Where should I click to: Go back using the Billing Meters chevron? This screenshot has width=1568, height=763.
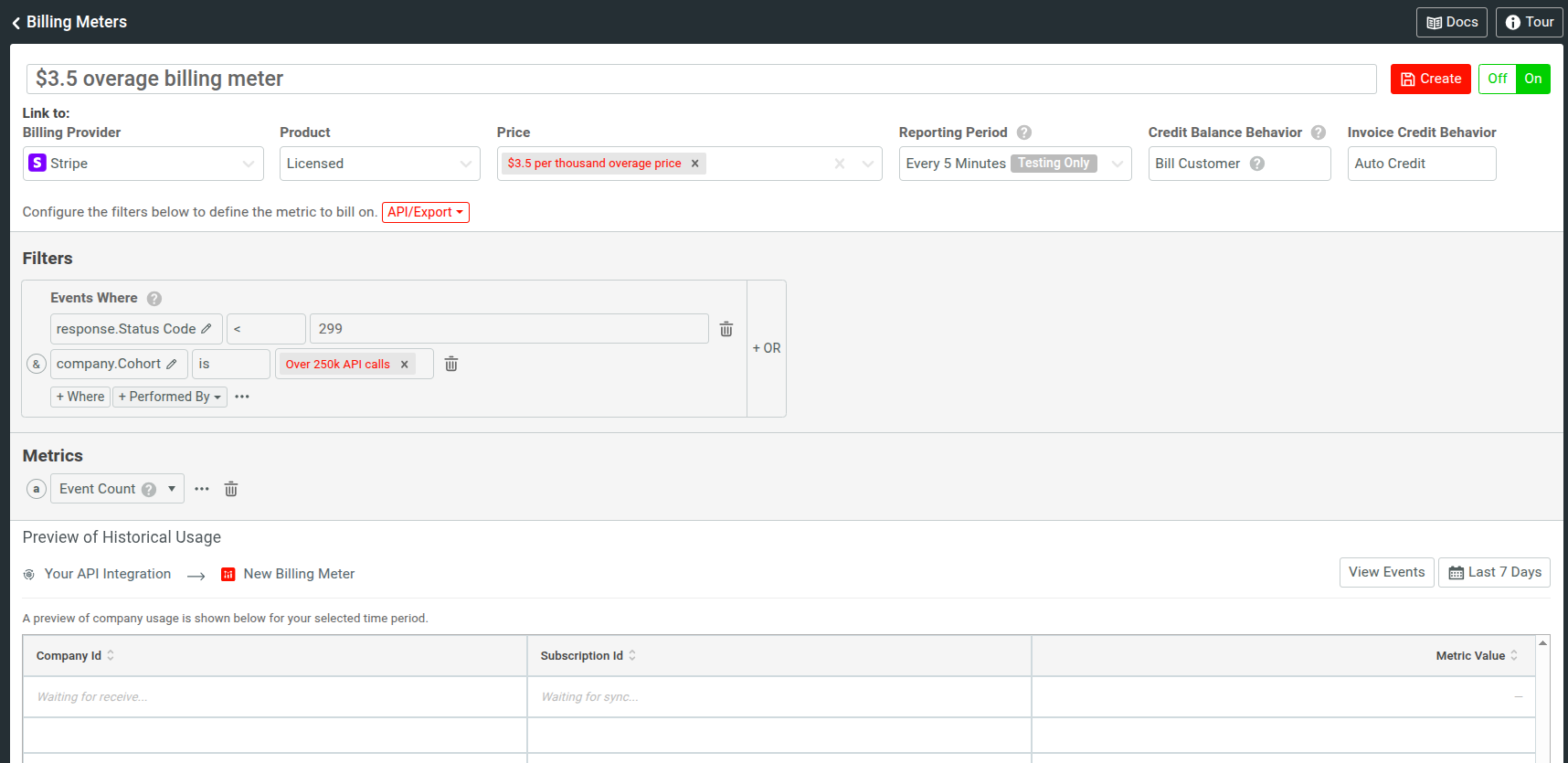(x=16, y=23)
